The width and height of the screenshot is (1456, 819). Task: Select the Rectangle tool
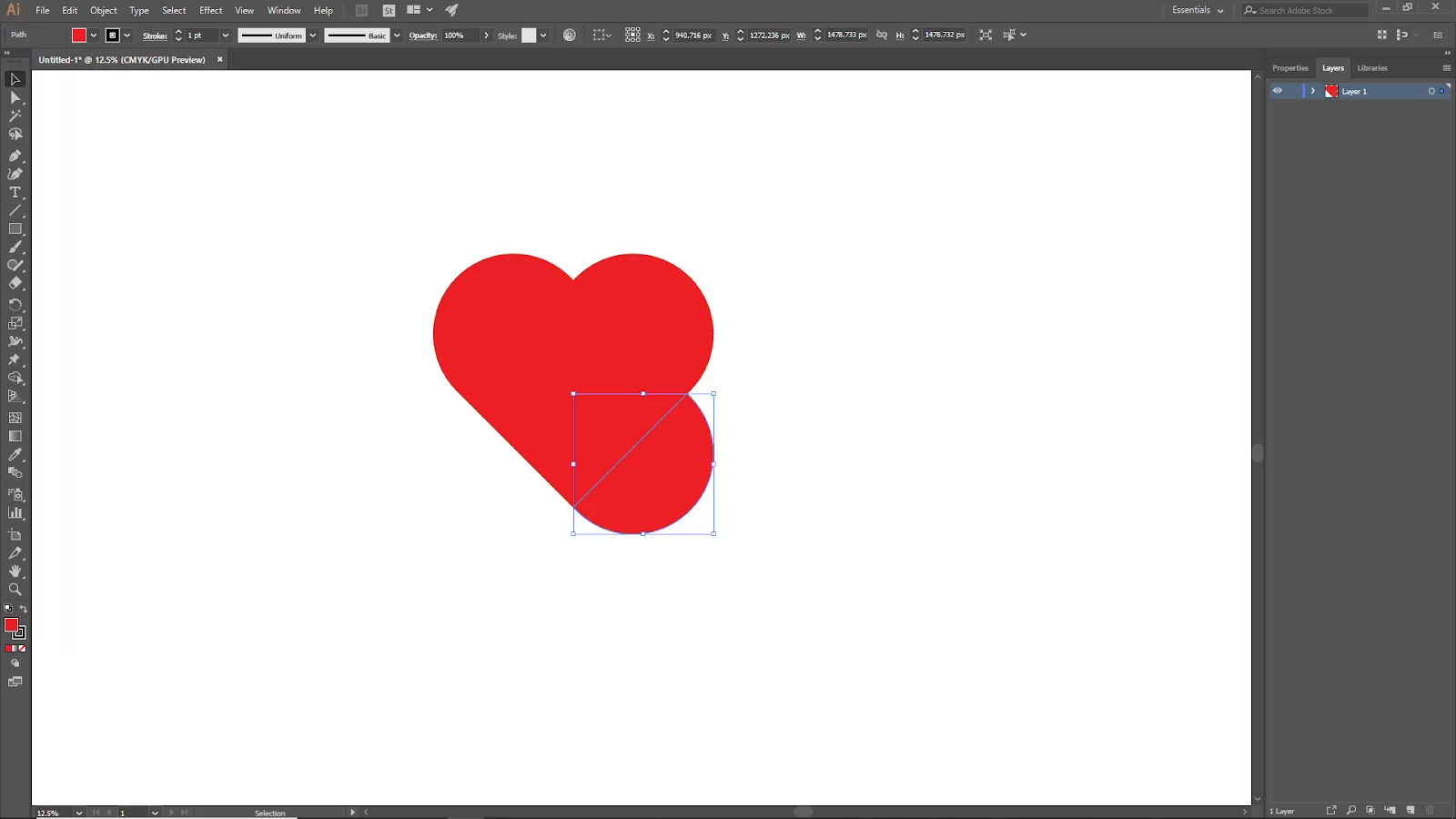click(x=15, y=228)
